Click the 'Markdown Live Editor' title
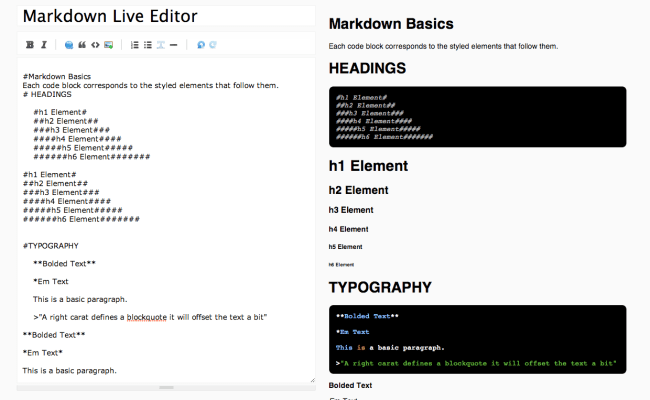Screen dimensions: 650x400 tap(110, 16)
